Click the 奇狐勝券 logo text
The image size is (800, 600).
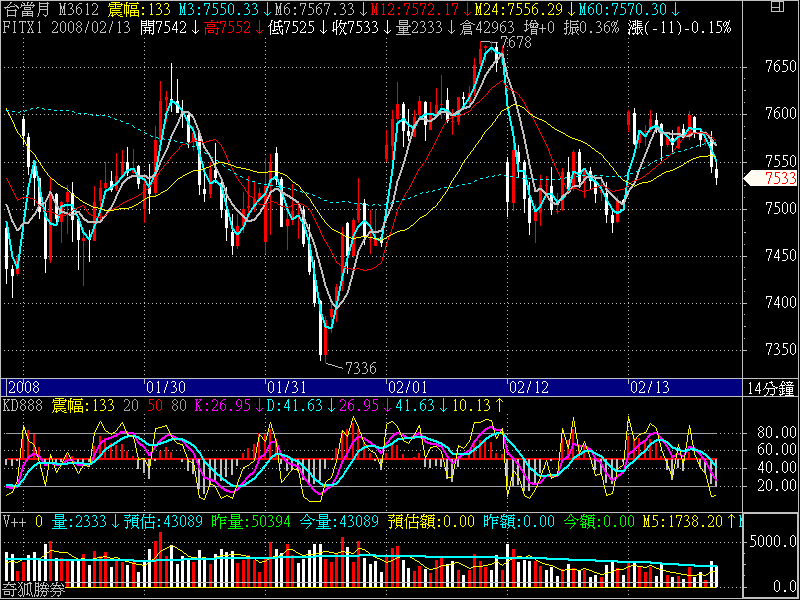(33, 591)
